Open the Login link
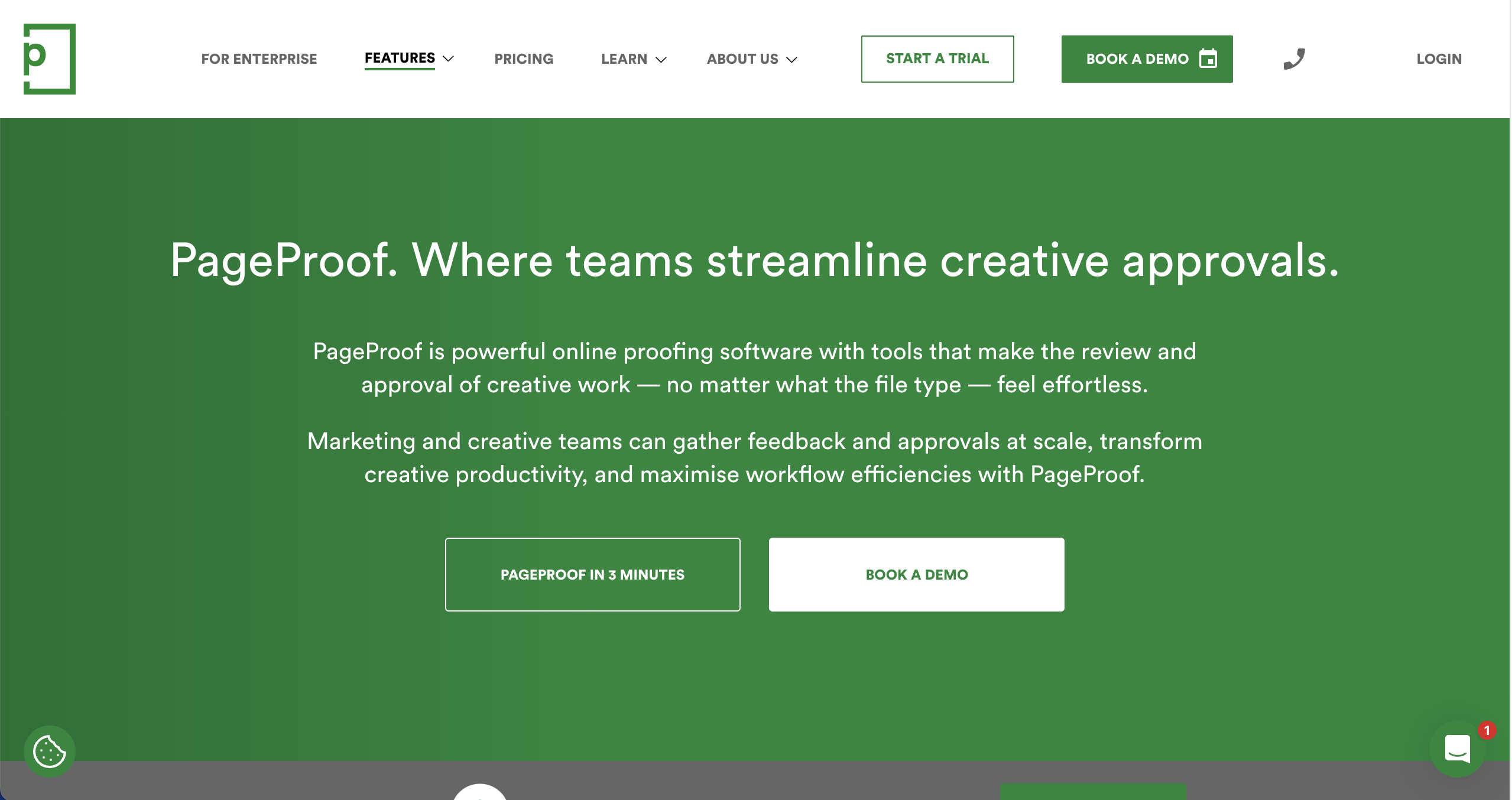 (1439, 59)
